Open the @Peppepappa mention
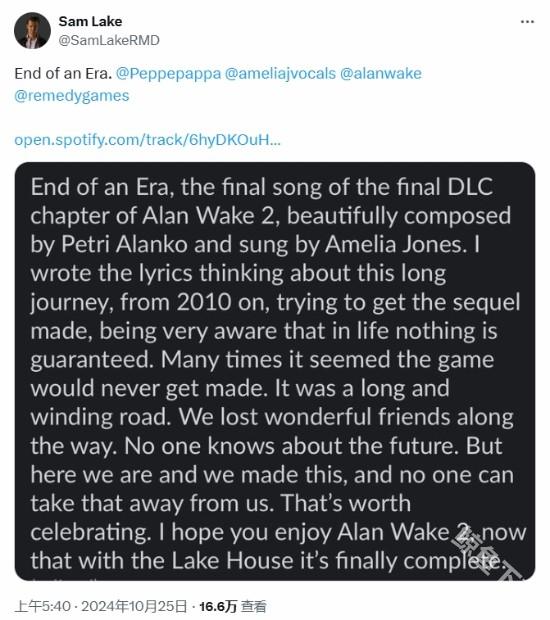This screenshot has height=620, width=550. click(x=168, y=74)
